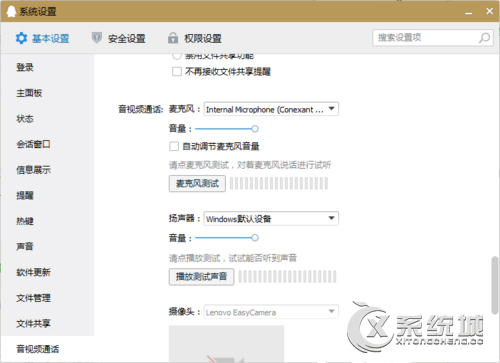
Task: Select the partially hidden file sharing radio button
Action: point(177,56)
